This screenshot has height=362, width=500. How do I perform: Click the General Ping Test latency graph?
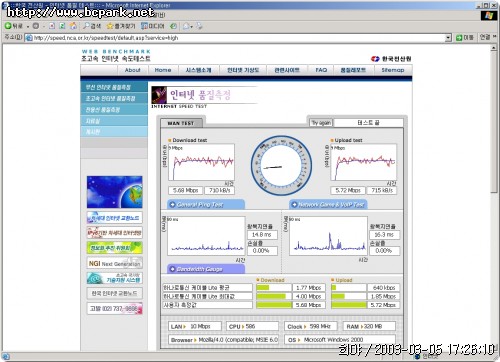click(x=206, y=236)
